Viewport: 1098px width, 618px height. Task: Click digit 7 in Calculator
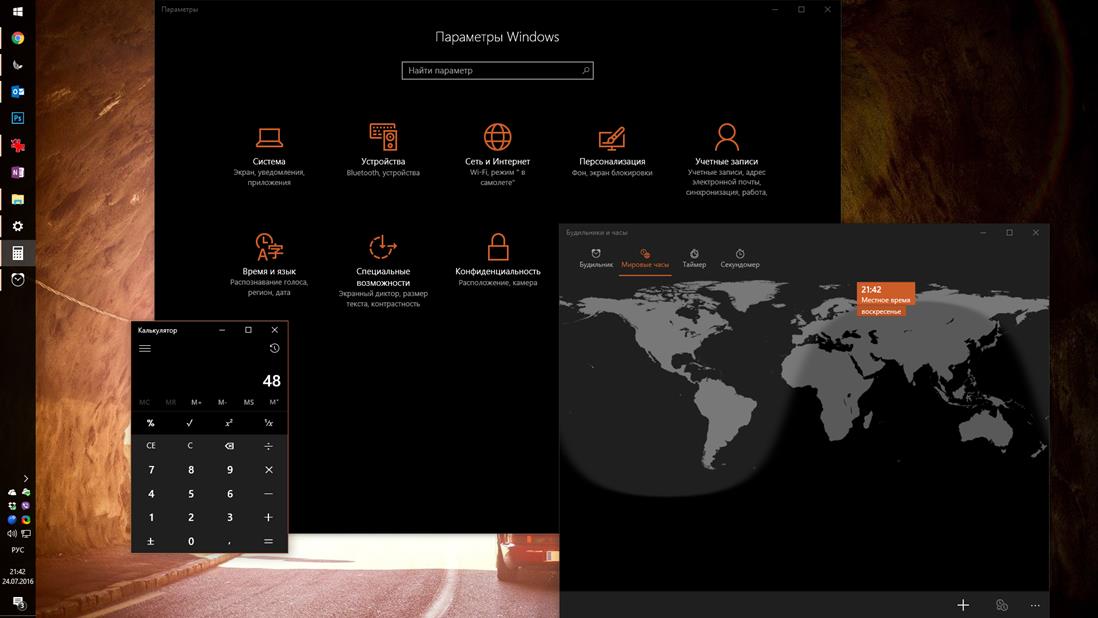[x=151, y=470]
